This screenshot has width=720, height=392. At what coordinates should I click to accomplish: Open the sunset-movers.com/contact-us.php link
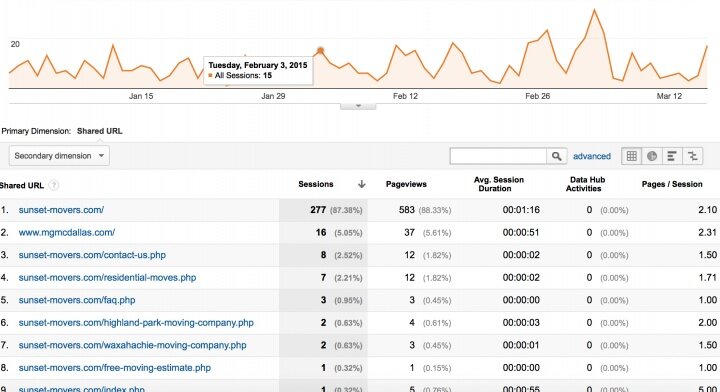pos(92,255)
